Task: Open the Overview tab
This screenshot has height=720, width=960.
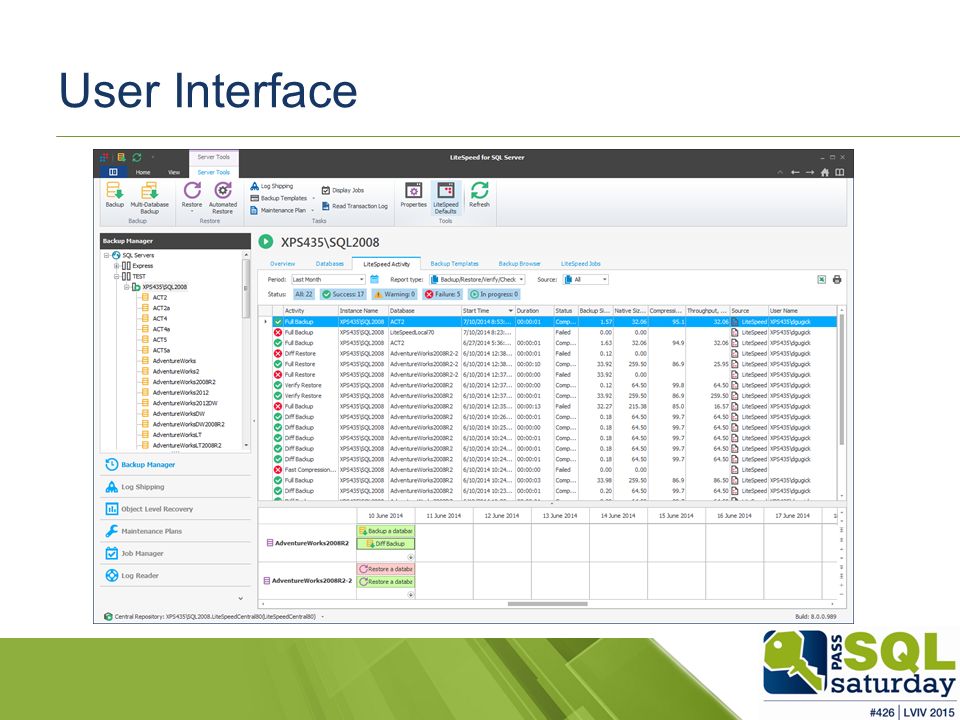Action: (282, 264)
